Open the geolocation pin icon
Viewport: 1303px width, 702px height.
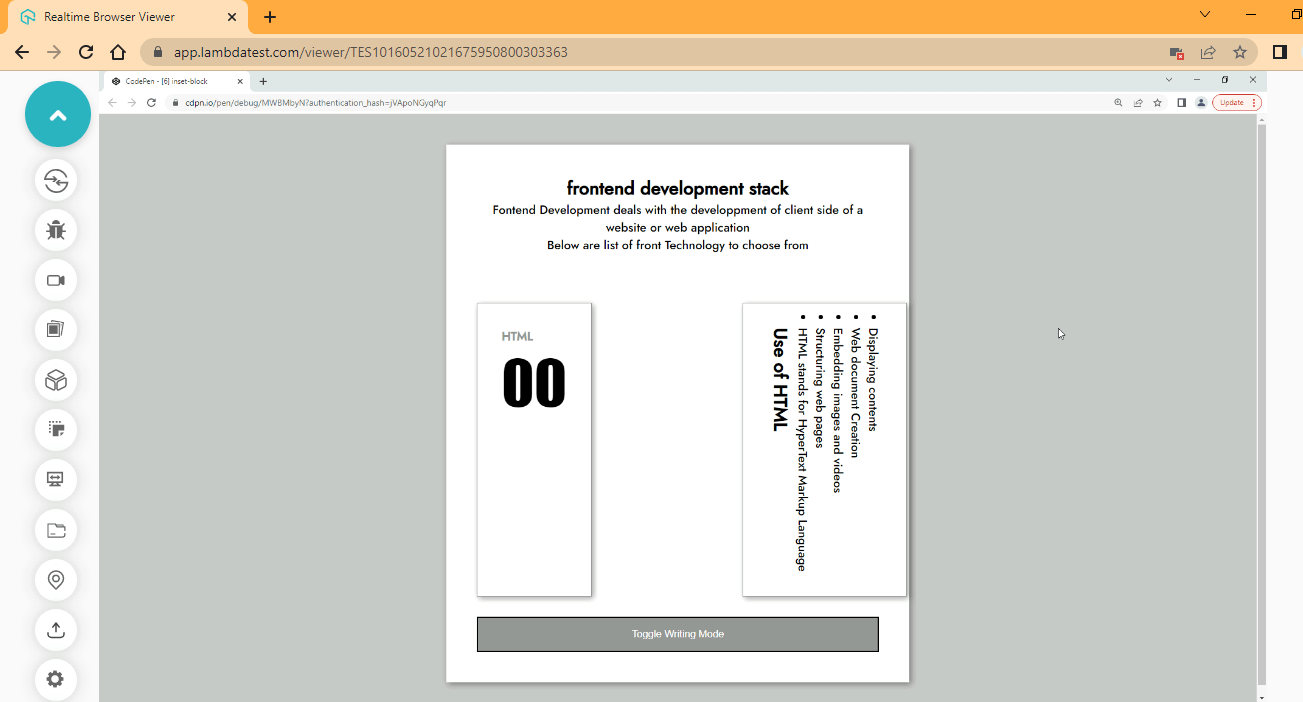(56, 580)
